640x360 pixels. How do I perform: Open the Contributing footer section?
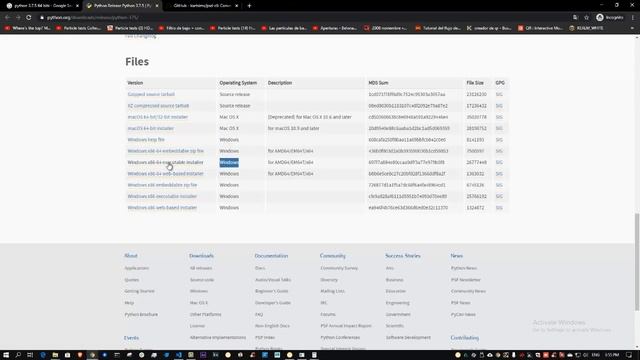point(464,338)
